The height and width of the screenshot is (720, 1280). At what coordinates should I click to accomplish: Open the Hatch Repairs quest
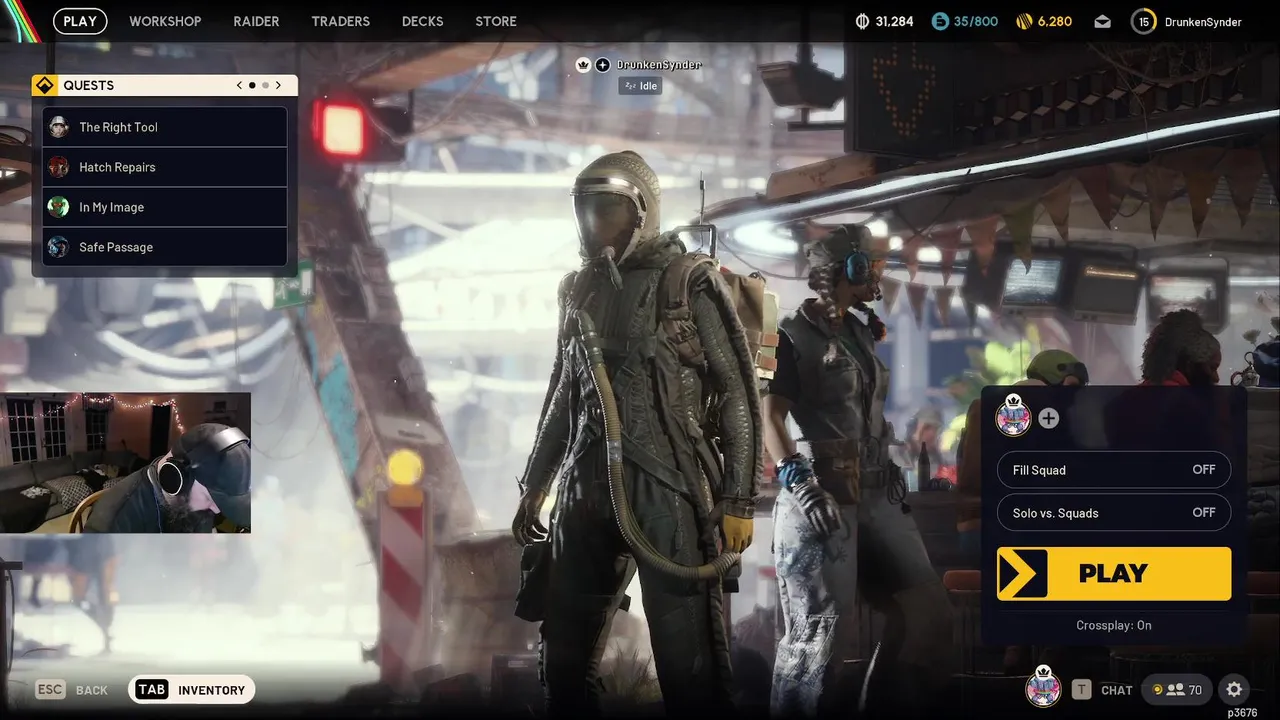click(165, 167)
